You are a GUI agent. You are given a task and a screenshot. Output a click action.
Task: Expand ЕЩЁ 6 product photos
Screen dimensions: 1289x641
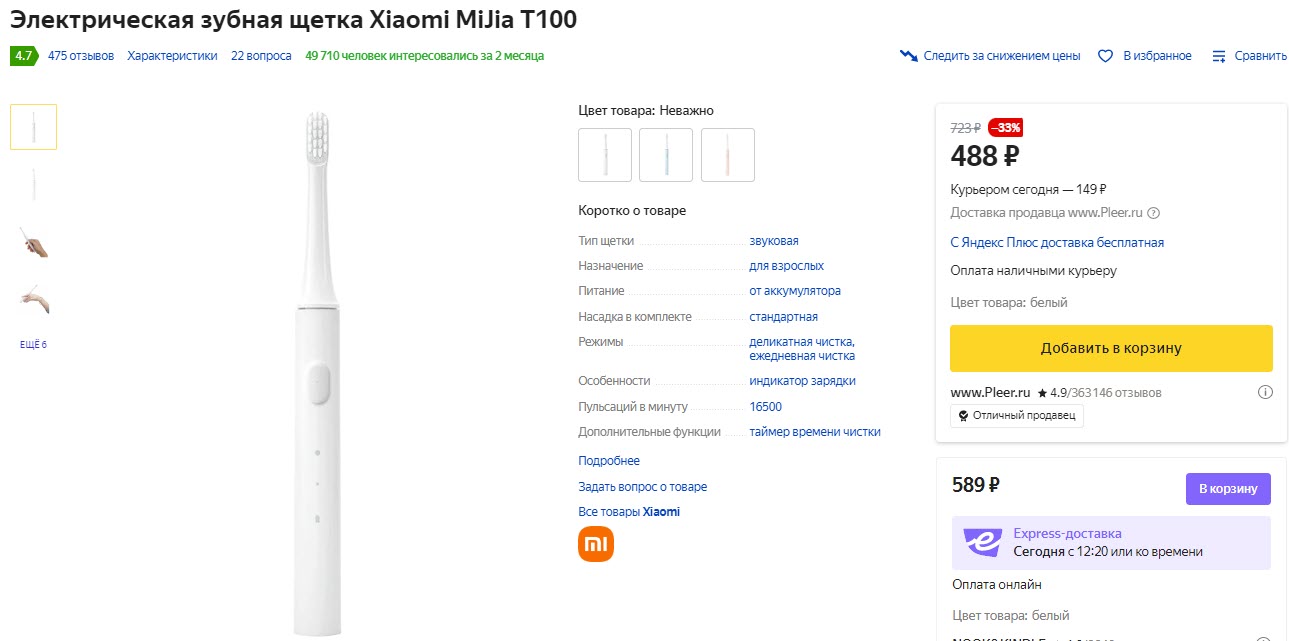pyautogui.click(x=33, y=343)
